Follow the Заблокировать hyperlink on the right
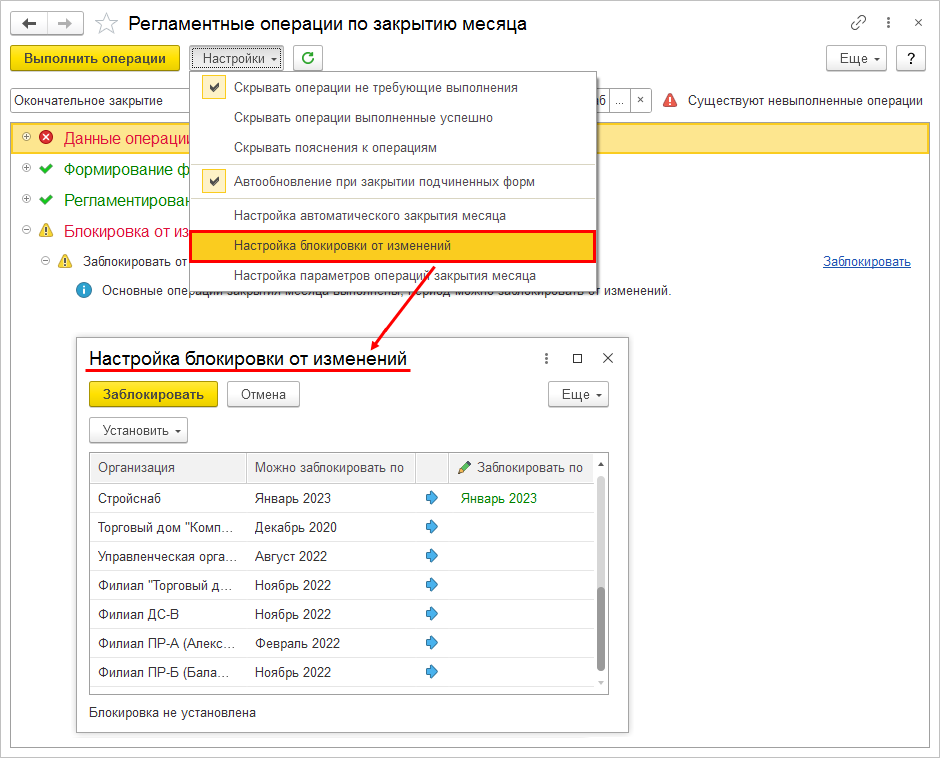Image resolution: width=941 pixels, height=759 pixels. [867, 262]
